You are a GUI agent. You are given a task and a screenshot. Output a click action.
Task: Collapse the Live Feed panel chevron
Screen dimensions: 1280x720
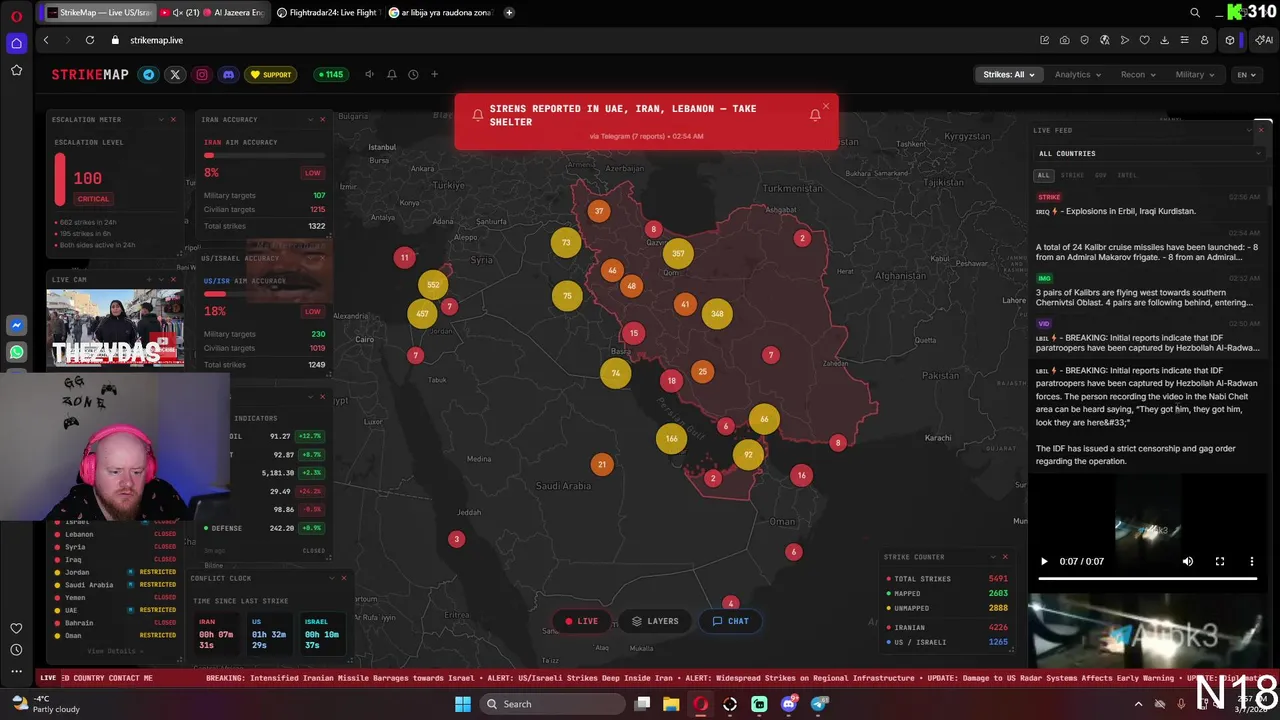tap(1248, 130)
